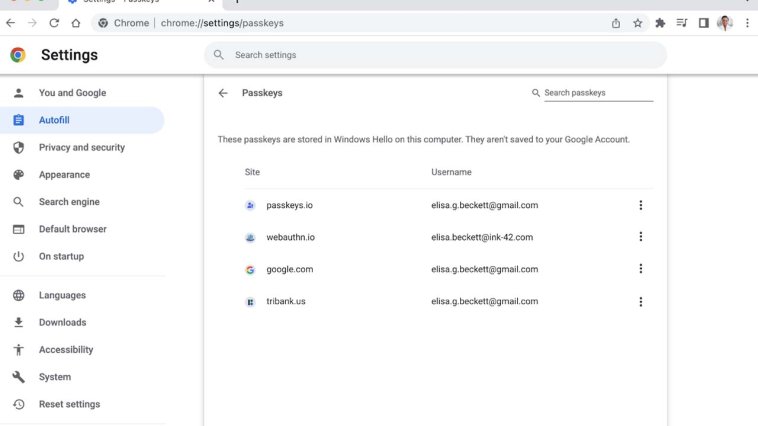
Task: Select the webauthn.io site name
Action: [x=291, y=237]
